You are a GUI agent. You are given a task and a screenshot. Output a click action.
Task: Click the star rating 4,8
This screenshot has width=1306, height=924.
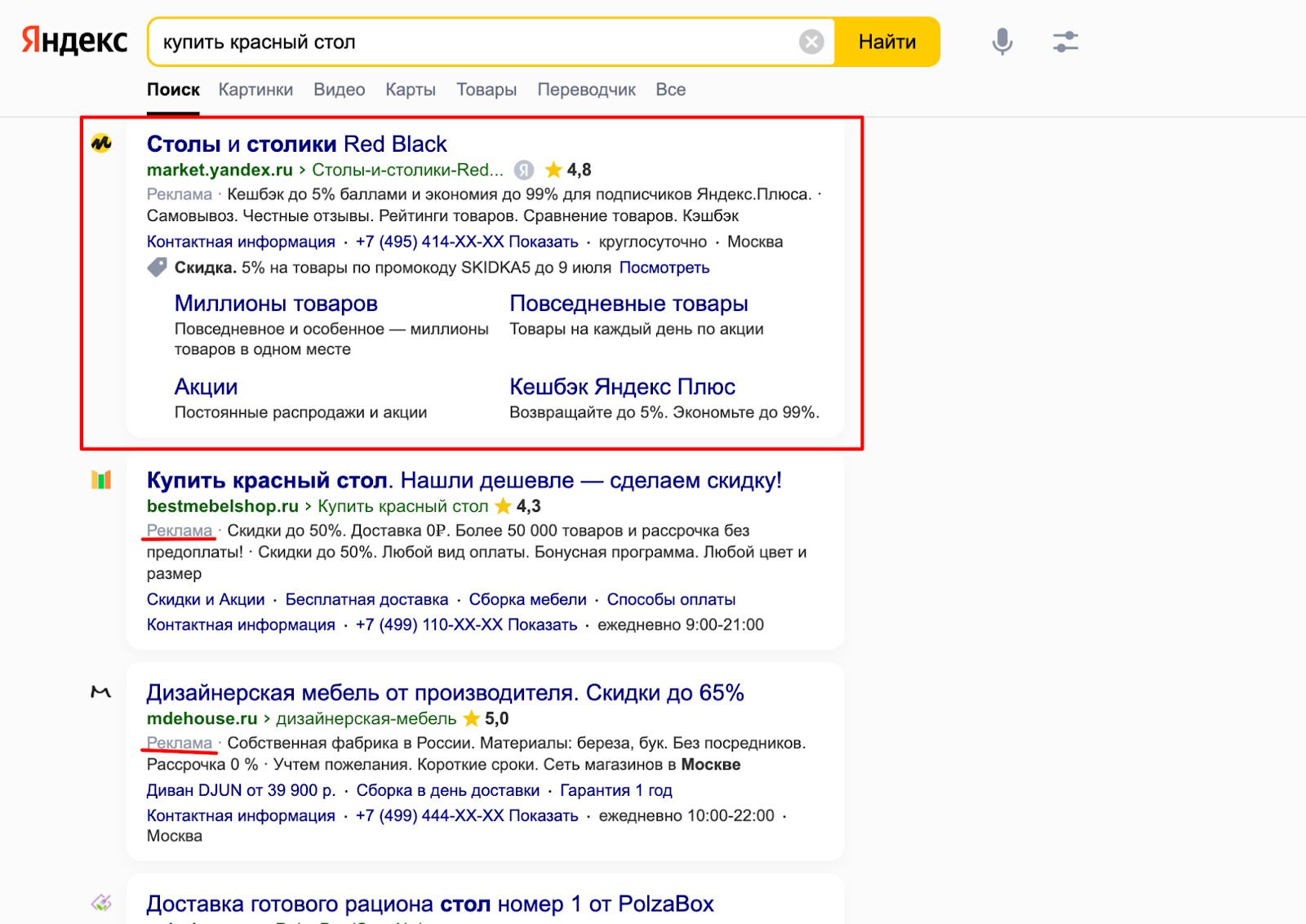coord(568,170)
